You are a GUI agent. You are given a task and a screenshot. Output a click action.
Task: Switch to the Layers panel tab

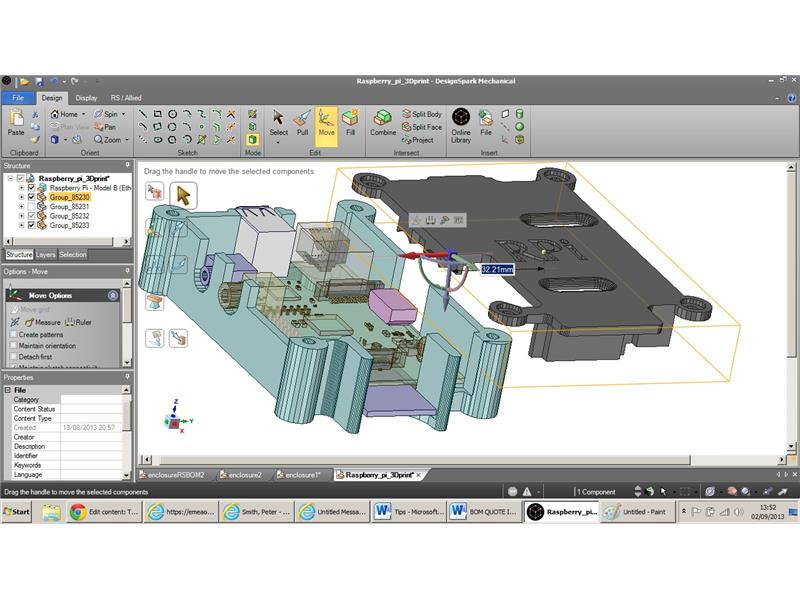point(45,255)
